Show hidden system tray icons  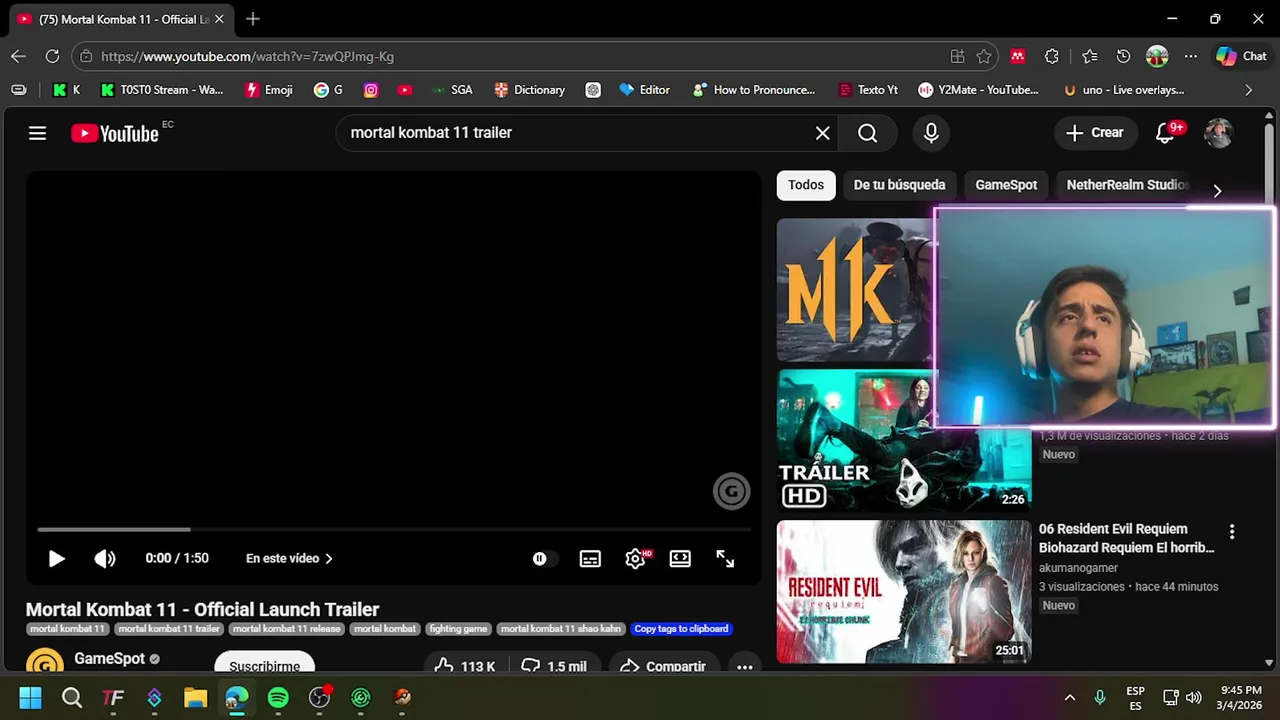tap(1070, 697)
